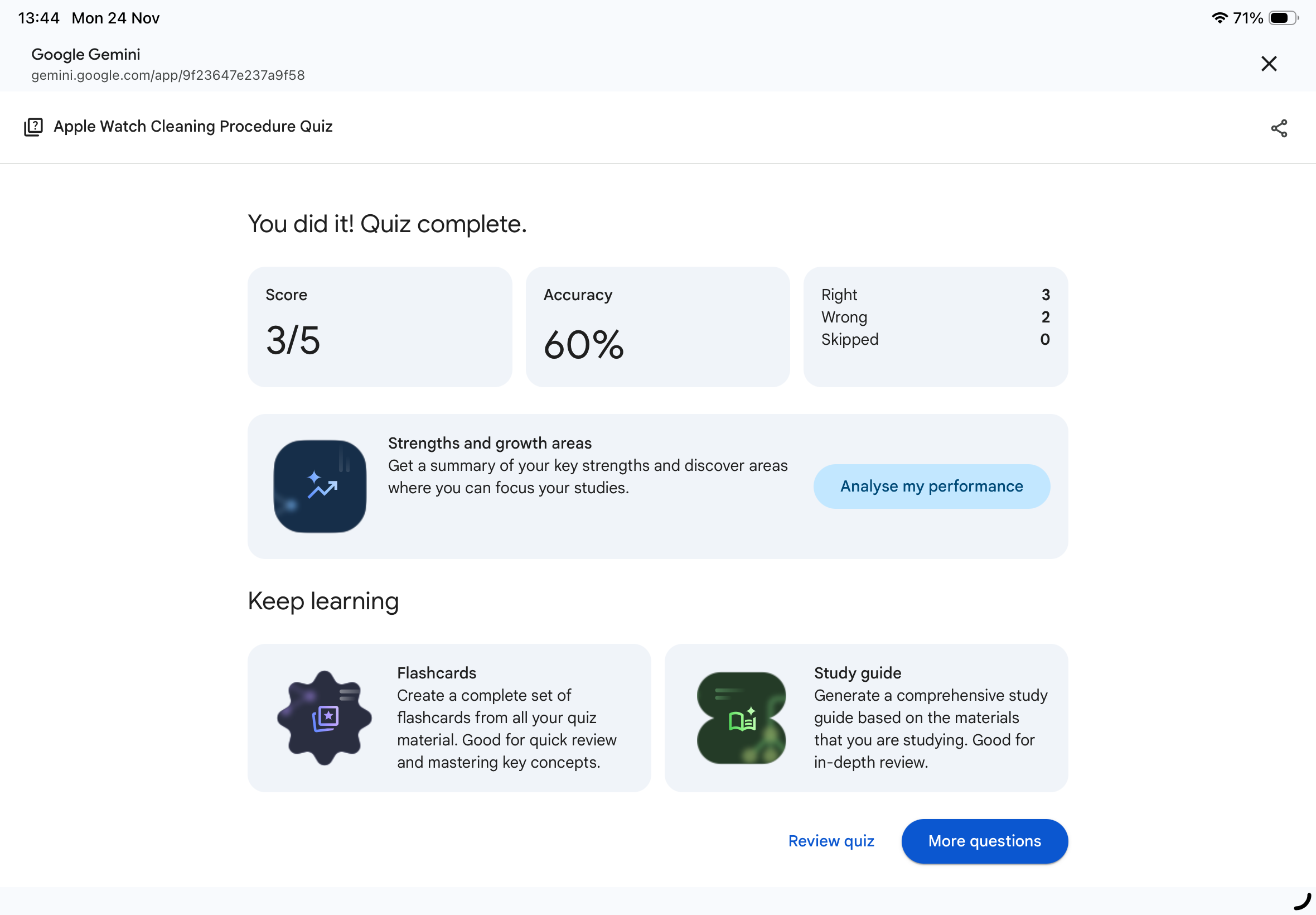
Task: Close the Google Gemini browser overlay
Action: 1269,64
